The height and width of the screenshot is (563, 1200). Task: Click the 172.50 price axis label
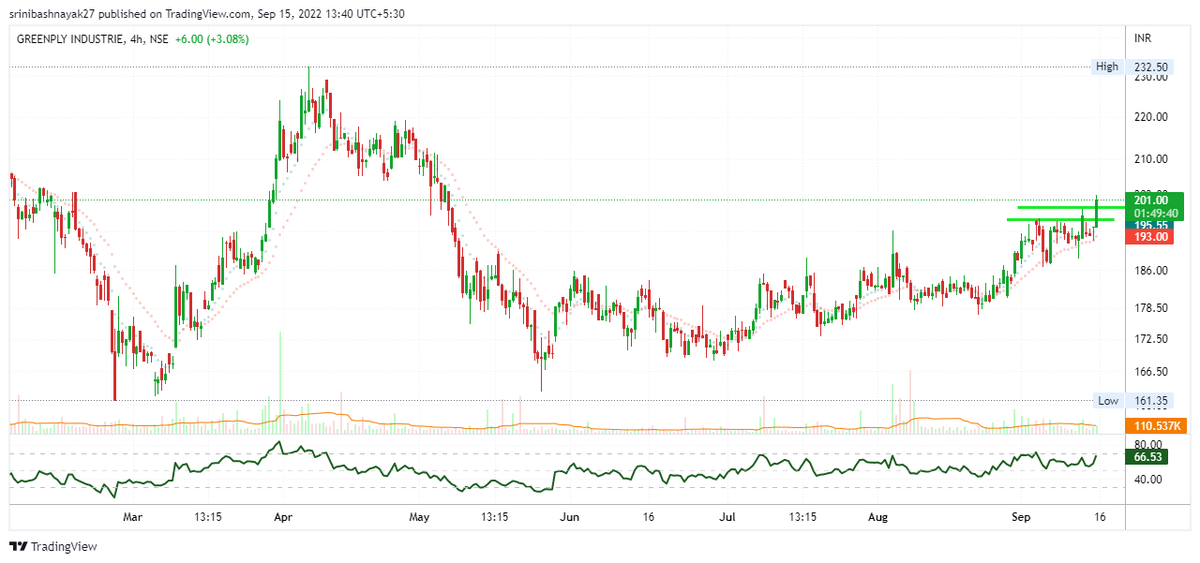(1150, 340)
